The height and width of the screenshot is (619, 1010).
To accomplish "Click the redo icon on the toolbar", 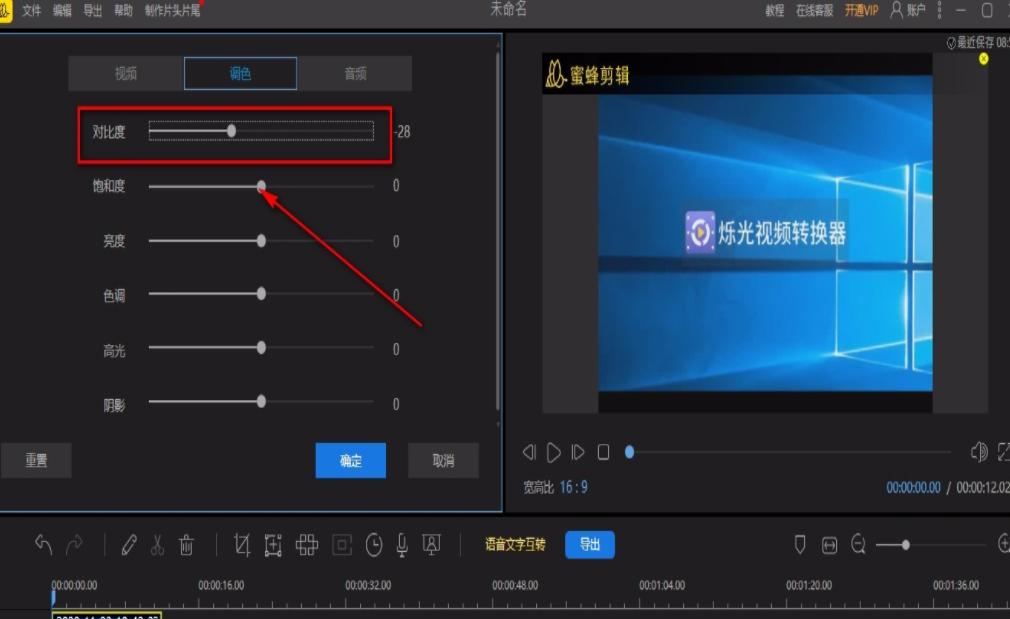I will point(74,544).
